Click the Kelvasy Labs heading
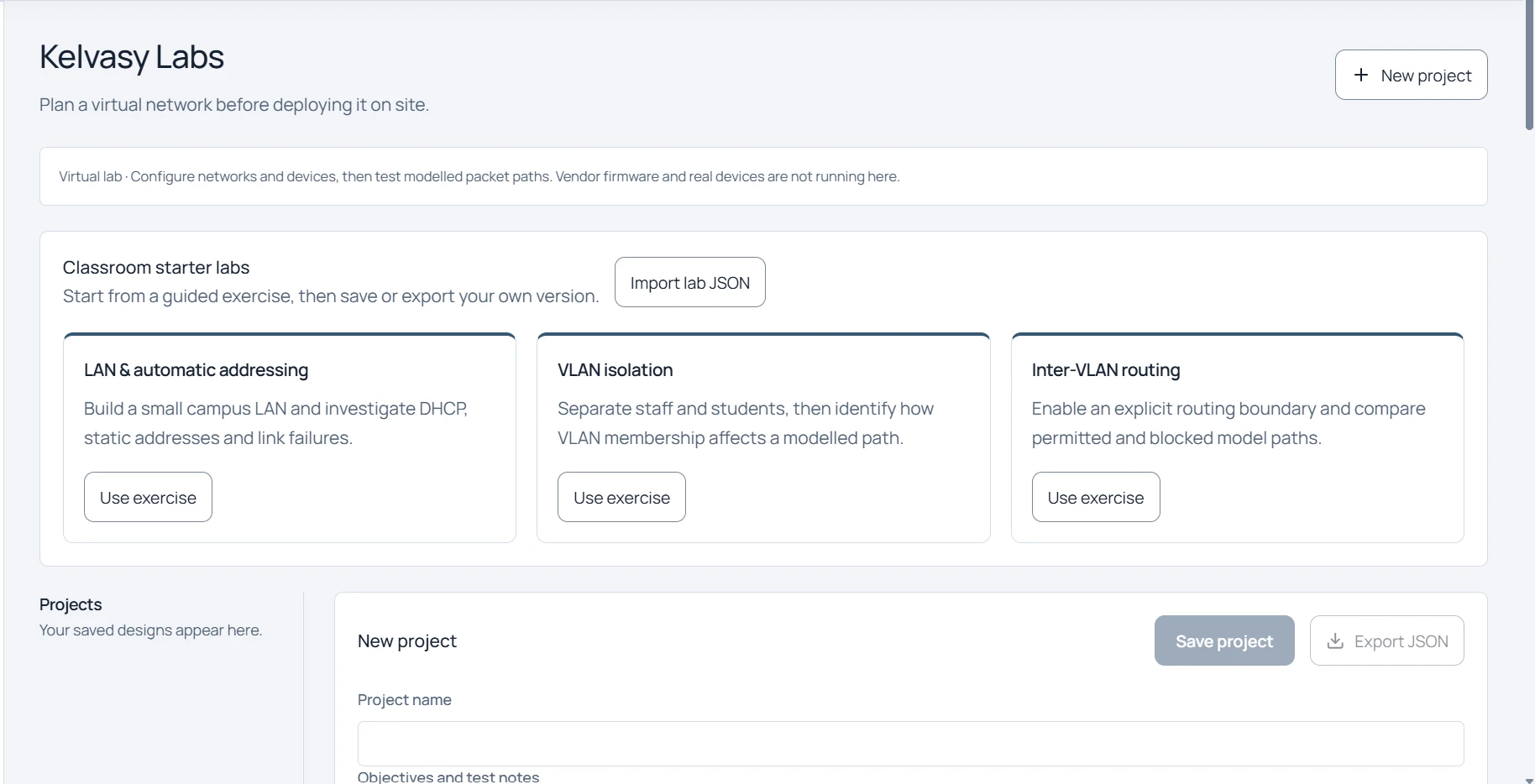The image size is (1535, 784). pyautogui.click(x=132, y=57)
